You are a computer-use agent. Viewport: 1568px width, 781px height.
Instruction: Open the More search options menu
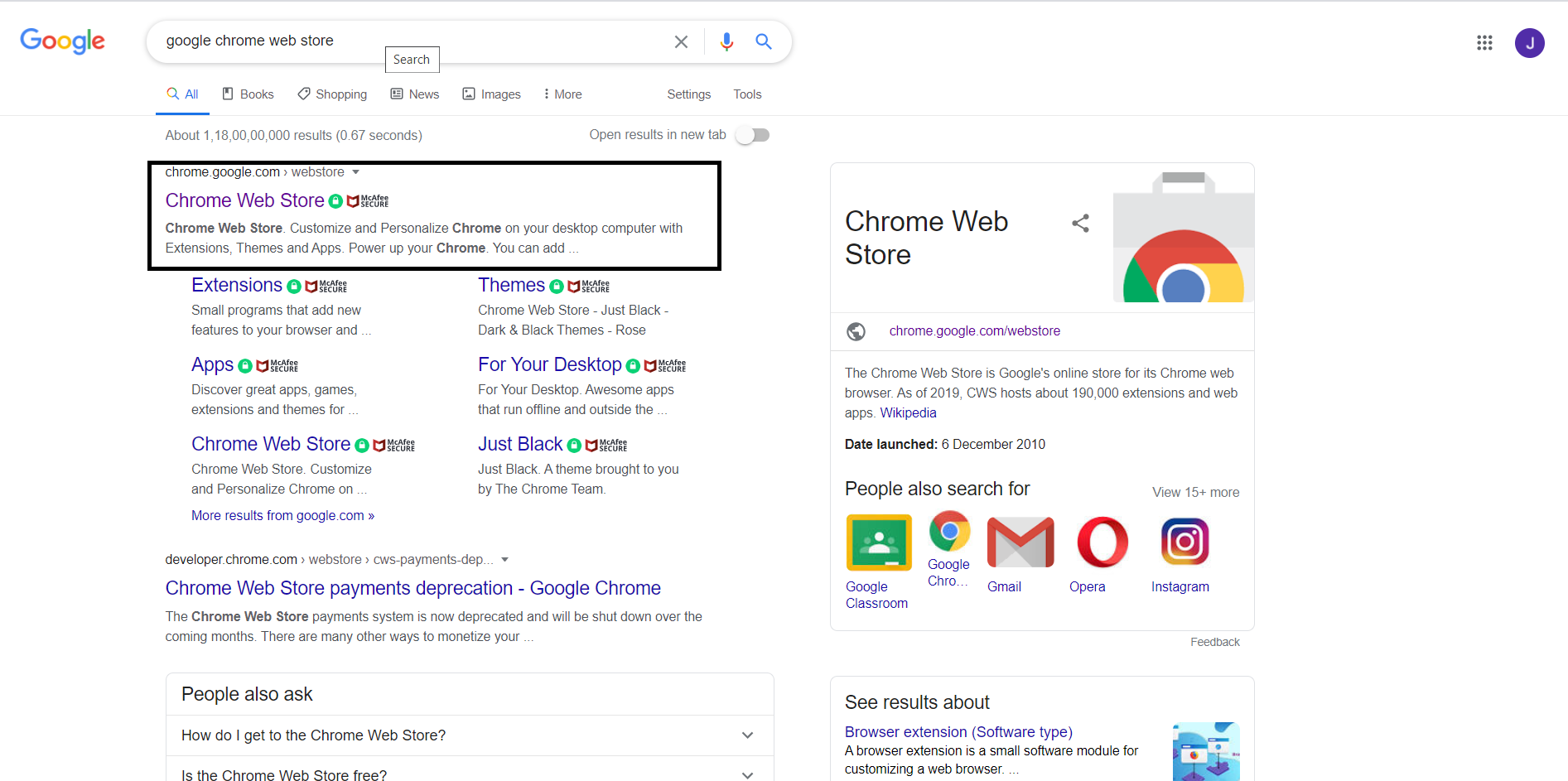[562, 94]
